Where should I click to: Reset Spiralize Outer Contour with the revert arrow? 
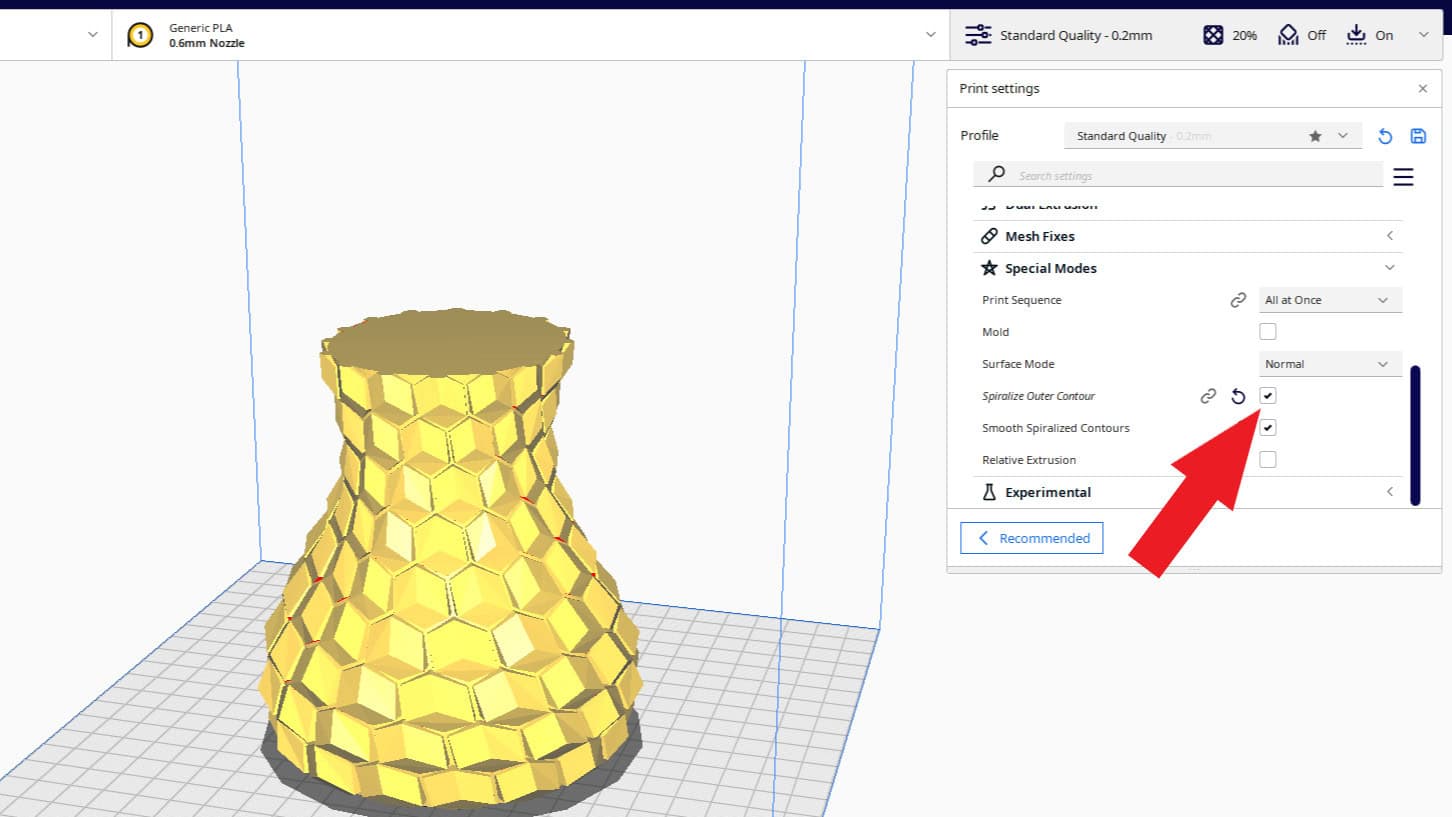1239,396
